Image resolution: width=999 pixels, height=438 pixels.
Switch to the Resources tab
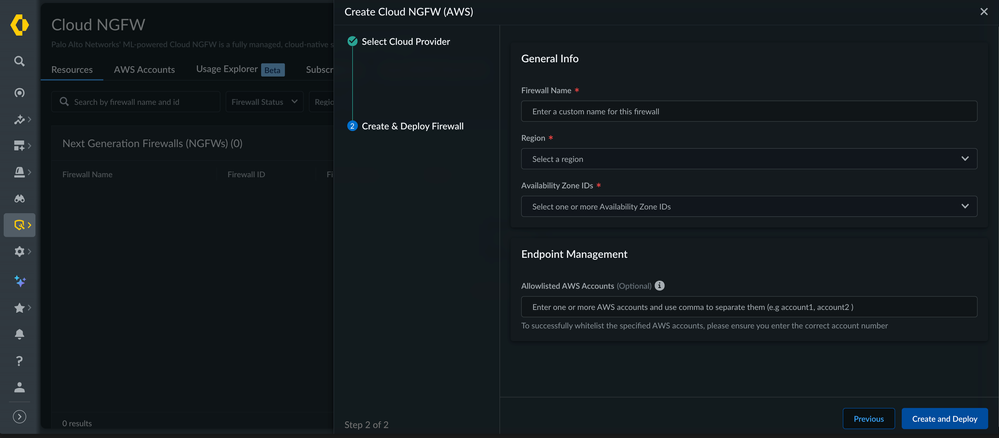[72, 69]
